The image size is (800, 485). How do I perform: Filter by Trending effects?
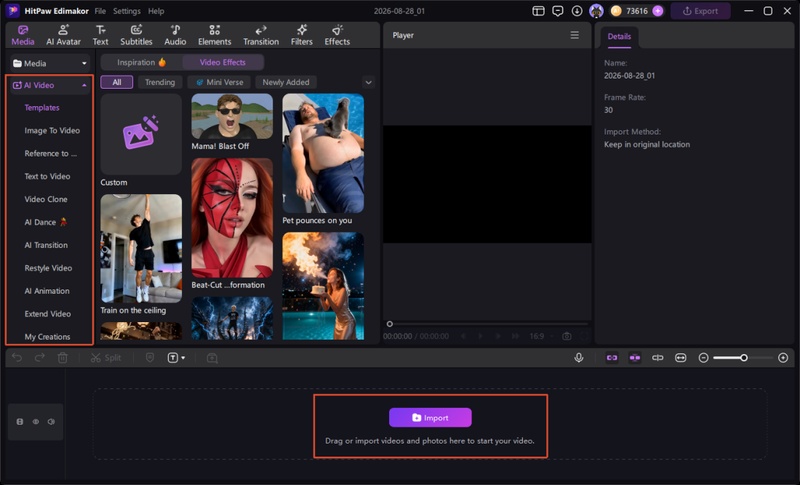pos(160,82)
